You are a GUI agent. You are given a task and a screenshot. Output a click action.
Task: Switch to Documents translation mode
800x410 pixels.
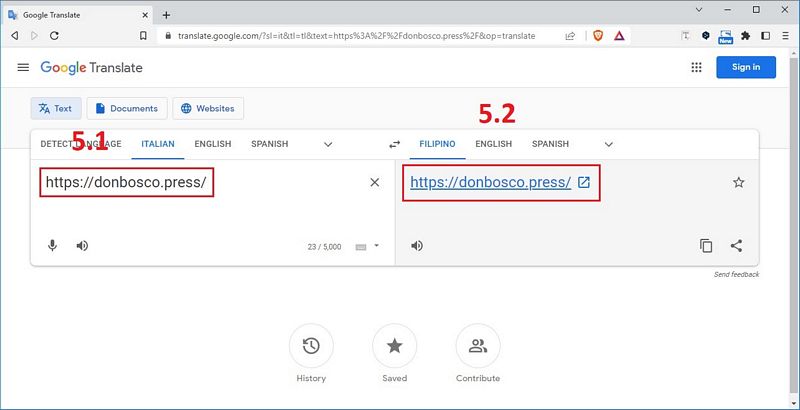click(126, 108)
